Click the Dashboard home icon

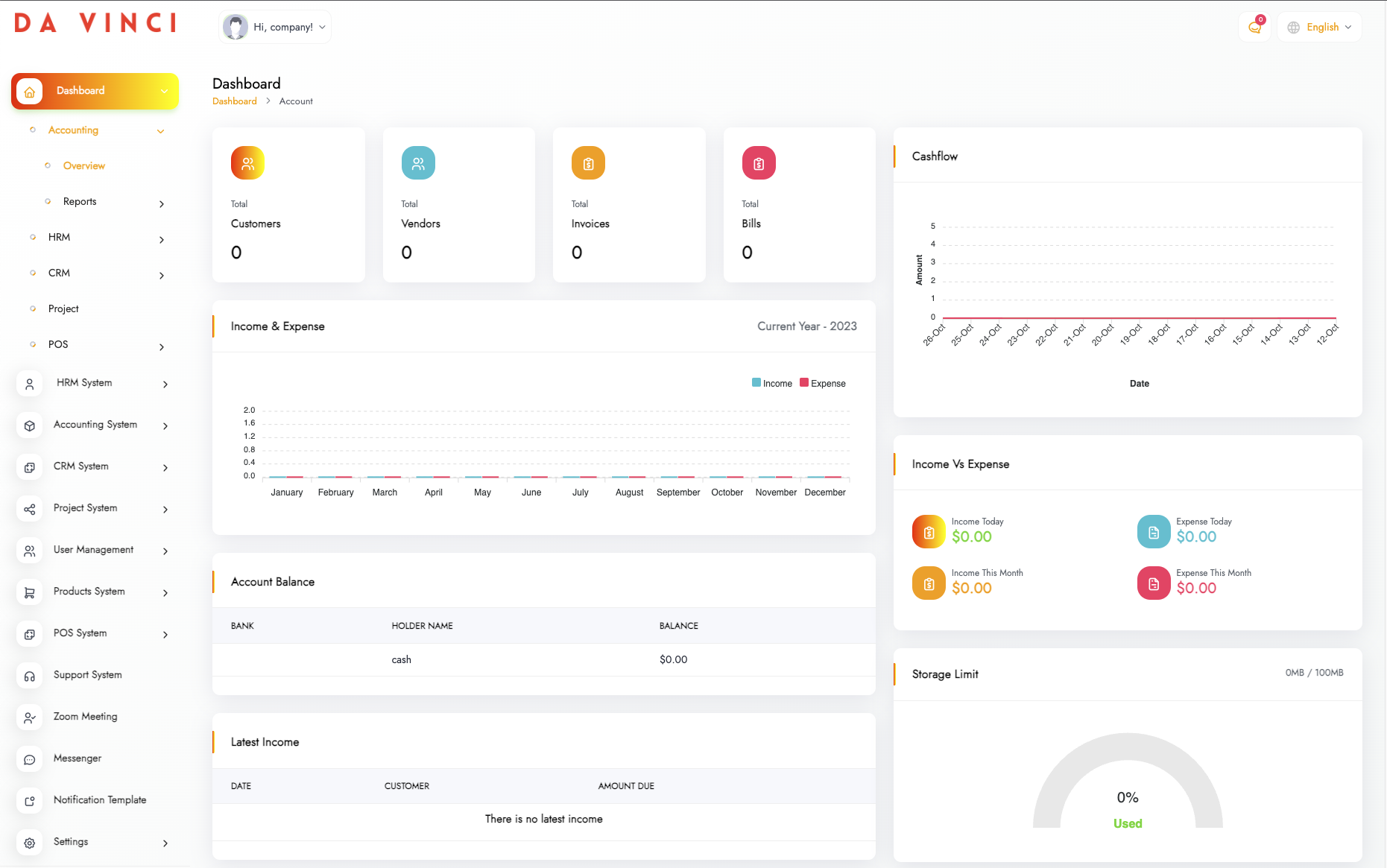pyautogui.click(x=29, y=91)
